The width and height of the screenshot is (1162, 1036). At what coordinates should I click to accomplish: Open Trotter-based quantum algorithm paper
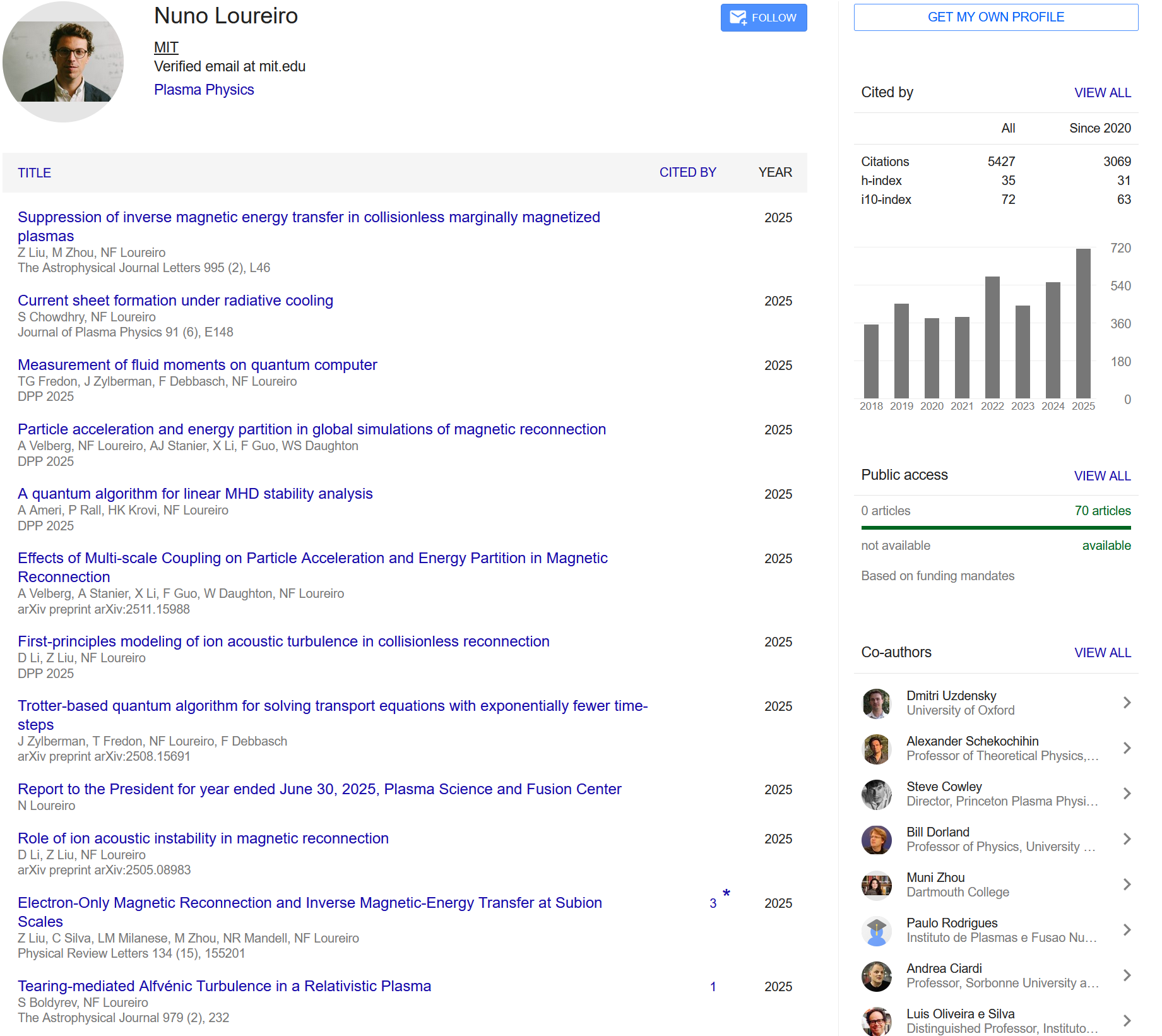[x=333, y=715]
